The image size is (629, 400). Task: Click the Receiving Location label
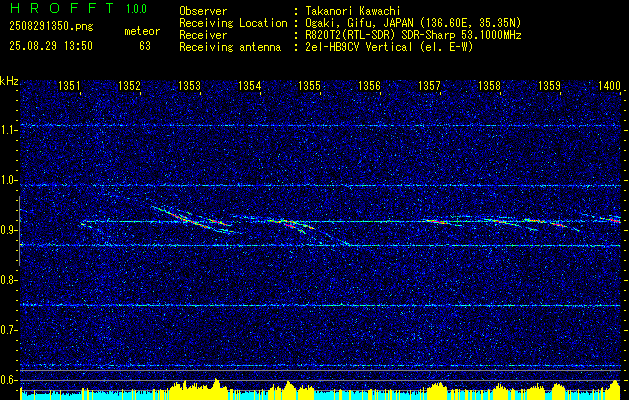click(x=233, y=23)
